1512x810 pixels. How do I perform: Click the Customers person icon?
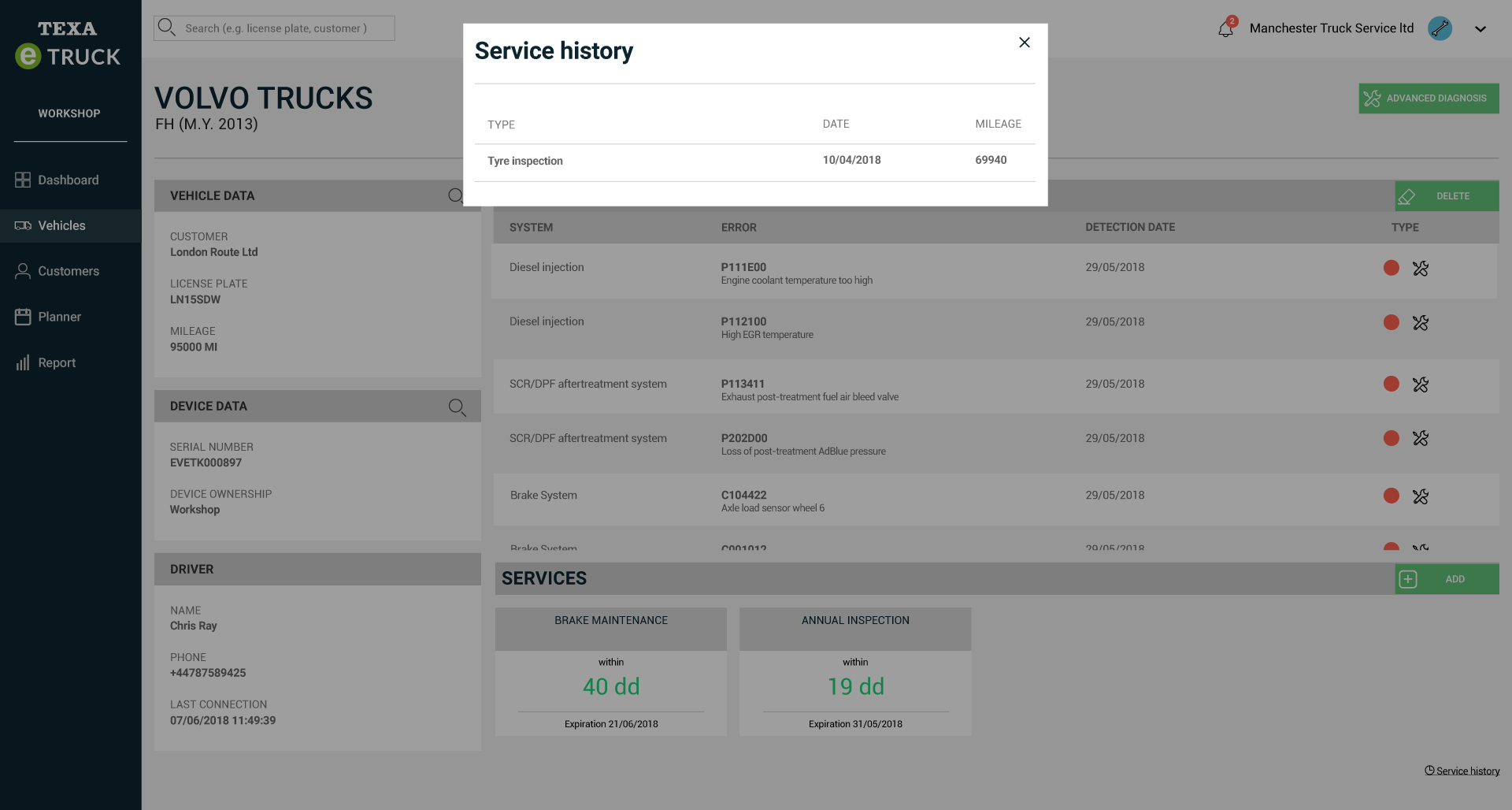[x=23, y=271]
